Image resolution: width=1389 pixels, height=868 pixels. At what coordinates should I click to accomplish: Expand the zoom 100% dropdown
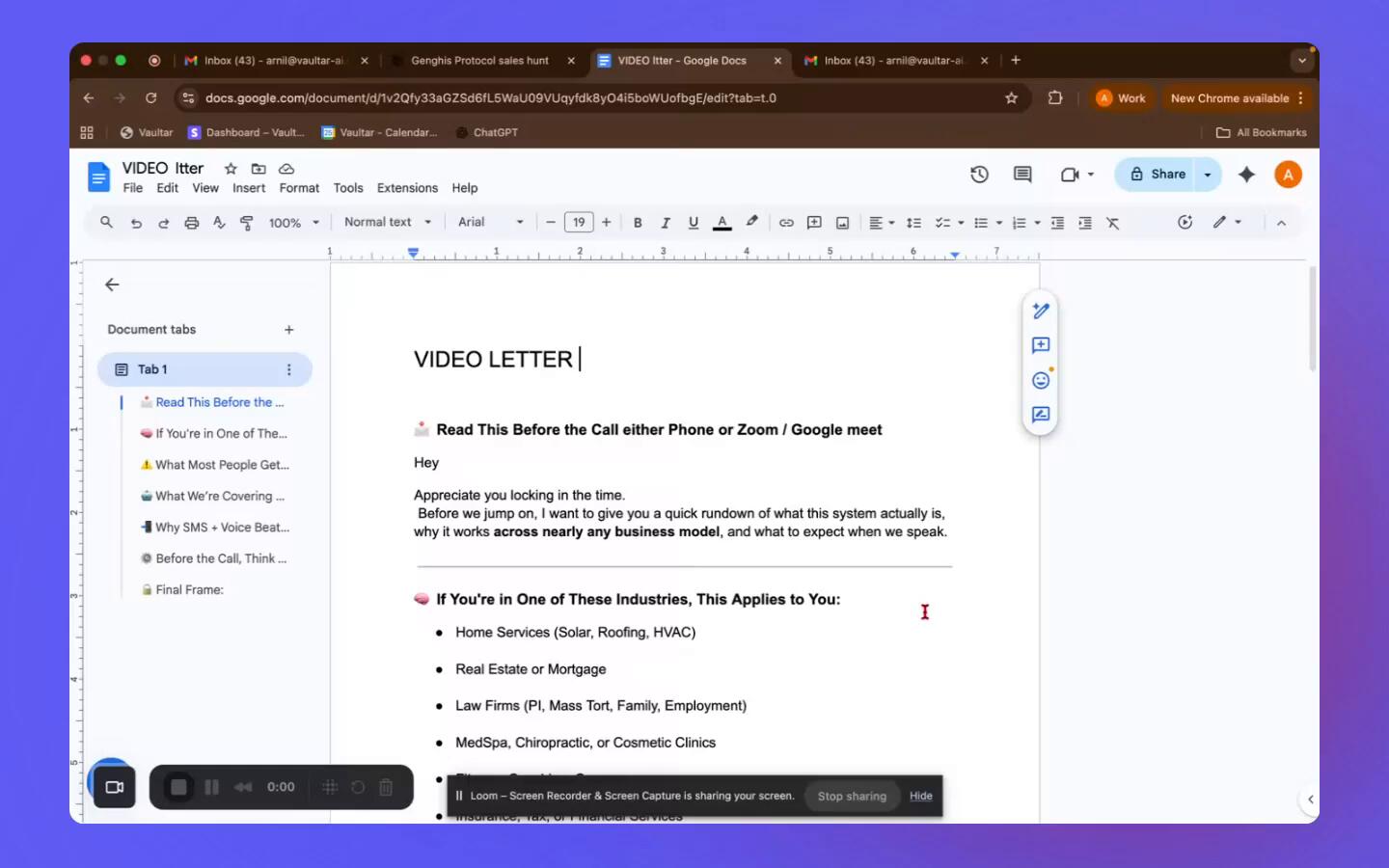pos(293,223)
